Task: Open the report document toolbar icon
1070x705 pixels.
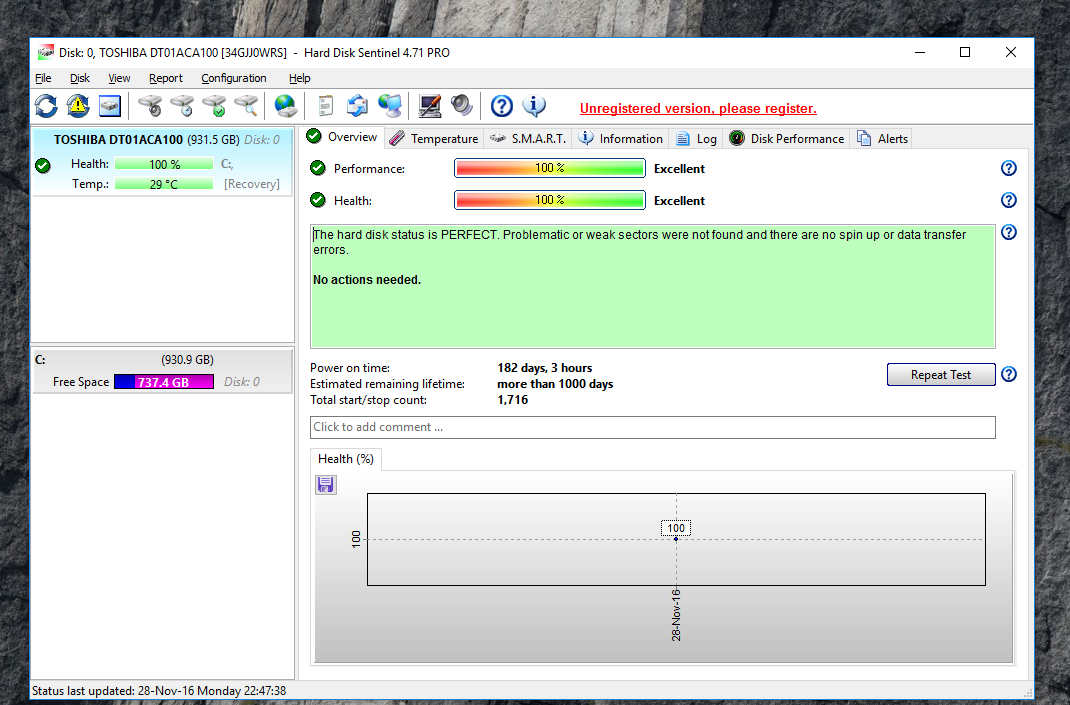Action: click(325, 106)
